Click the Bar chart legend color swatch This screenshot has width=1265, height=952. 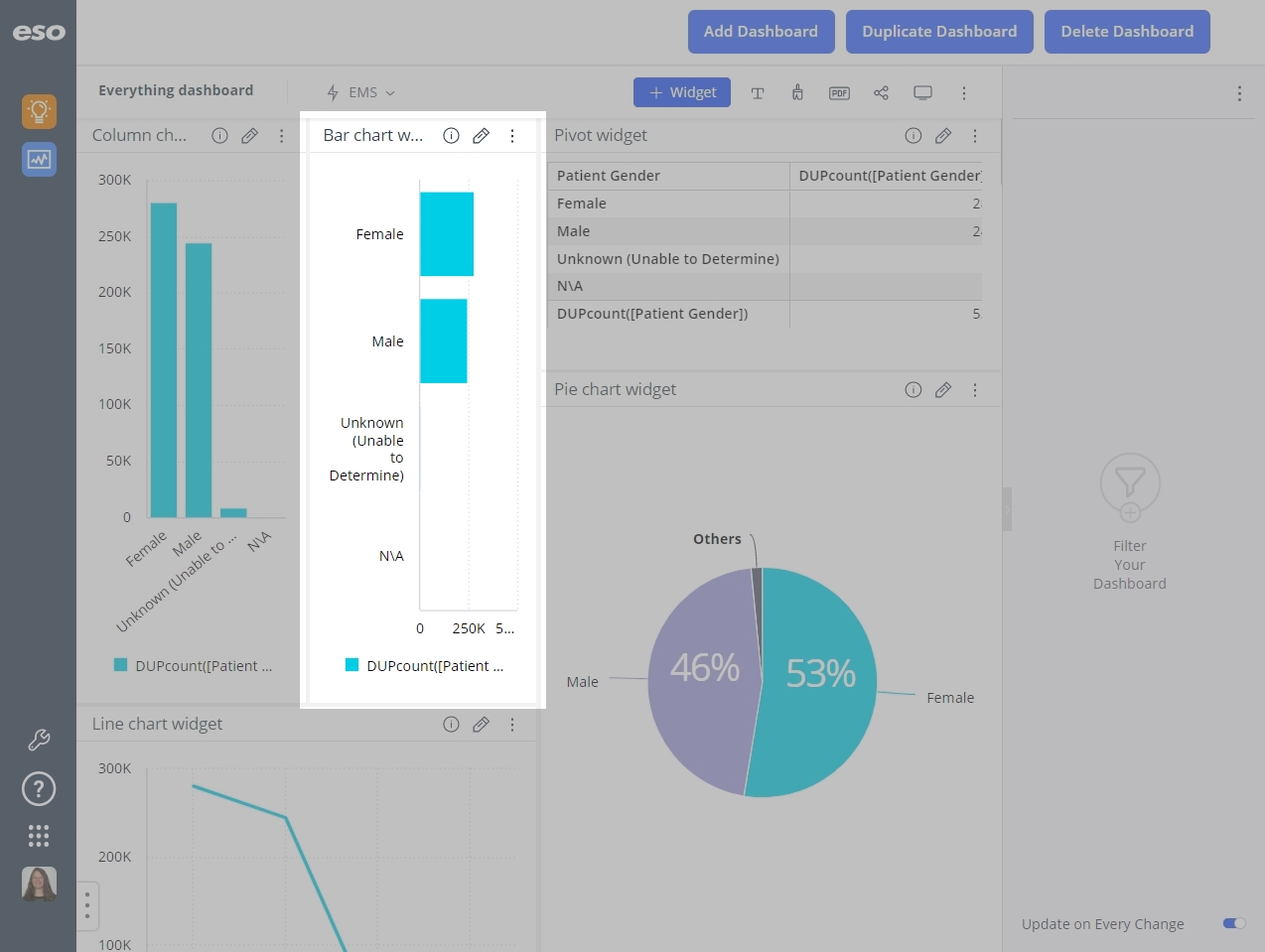coord(351,665)
